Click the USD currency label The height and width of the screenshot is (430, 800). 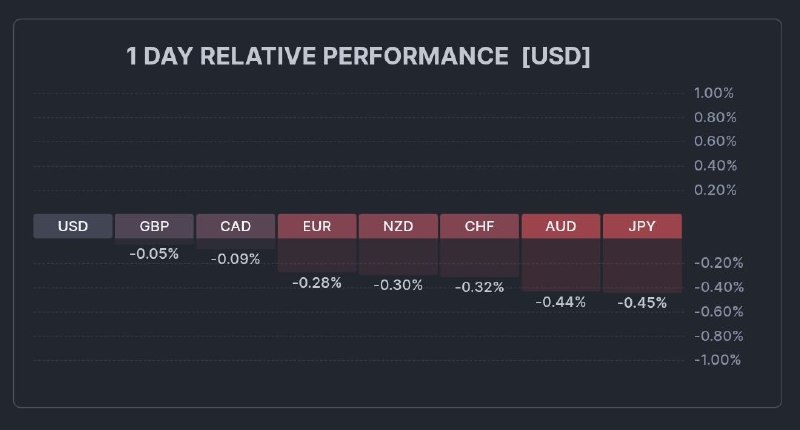(x=73, y=226)
